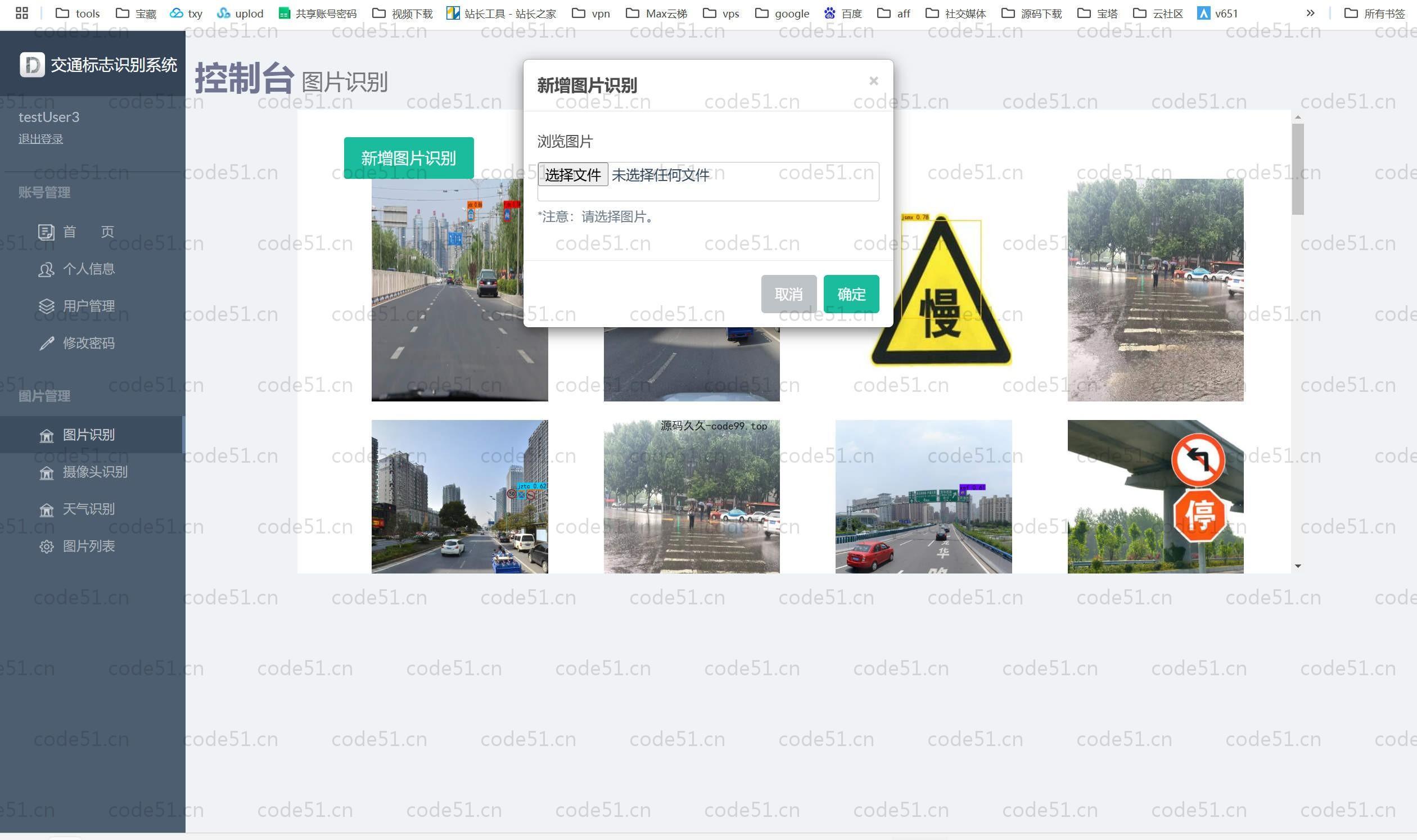The width and height of the screenshot is (1417, 840).
Task: Open the aff bookmark folder
Action: 893,13
